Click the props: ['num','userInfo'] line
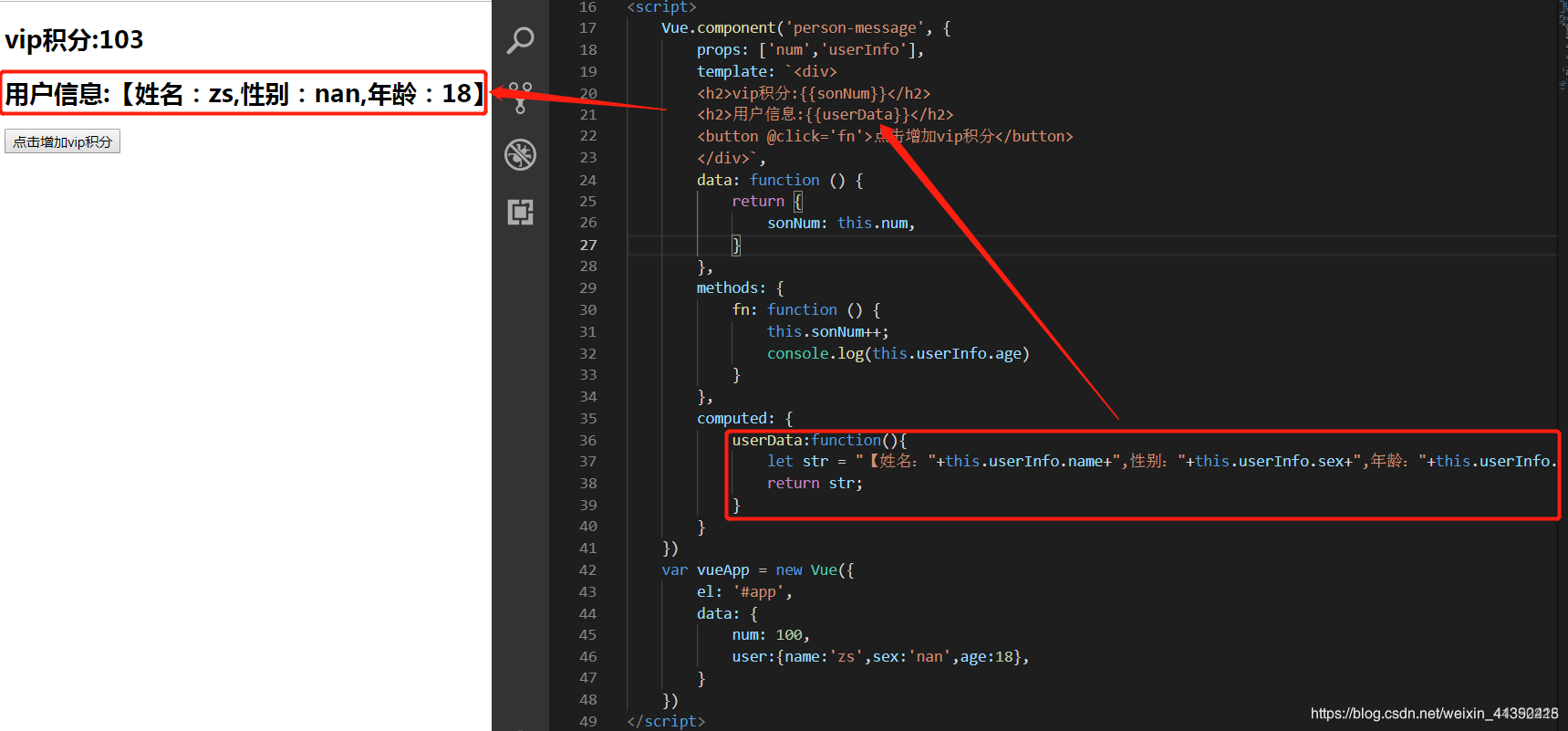This screenshot has width=1568, height=731. [x=810, y=50]
